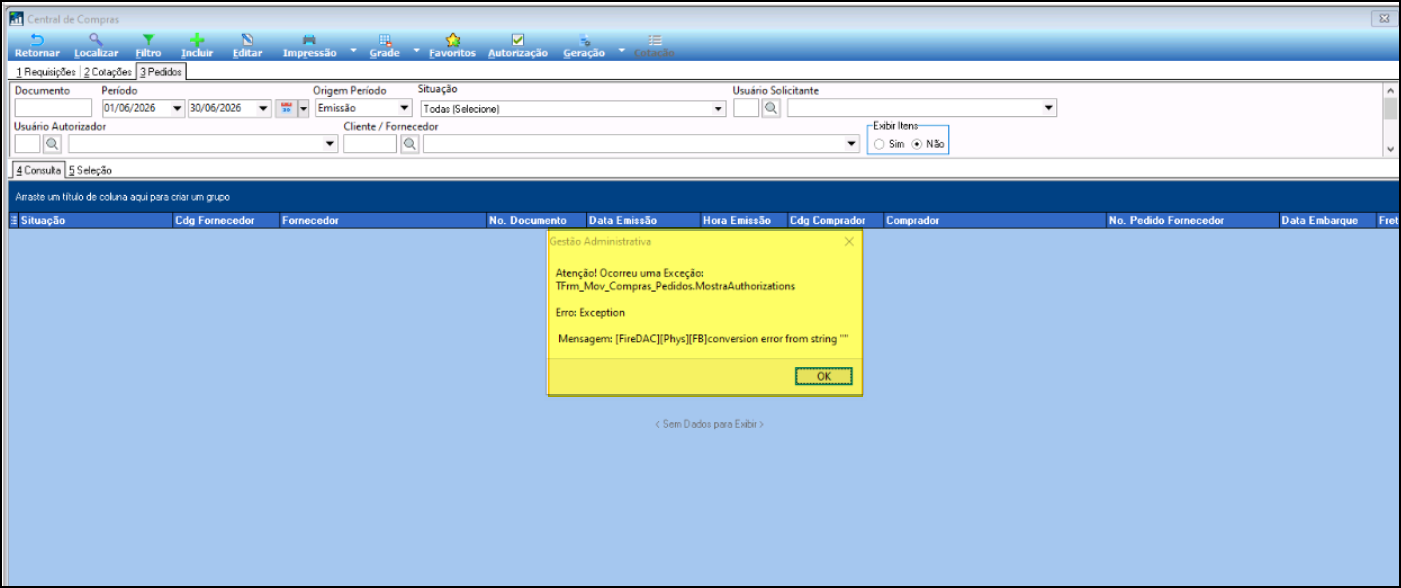1401x588 pixels.
Task: Switch to the 5 Seleção tab
Action: tap(91, 170)
